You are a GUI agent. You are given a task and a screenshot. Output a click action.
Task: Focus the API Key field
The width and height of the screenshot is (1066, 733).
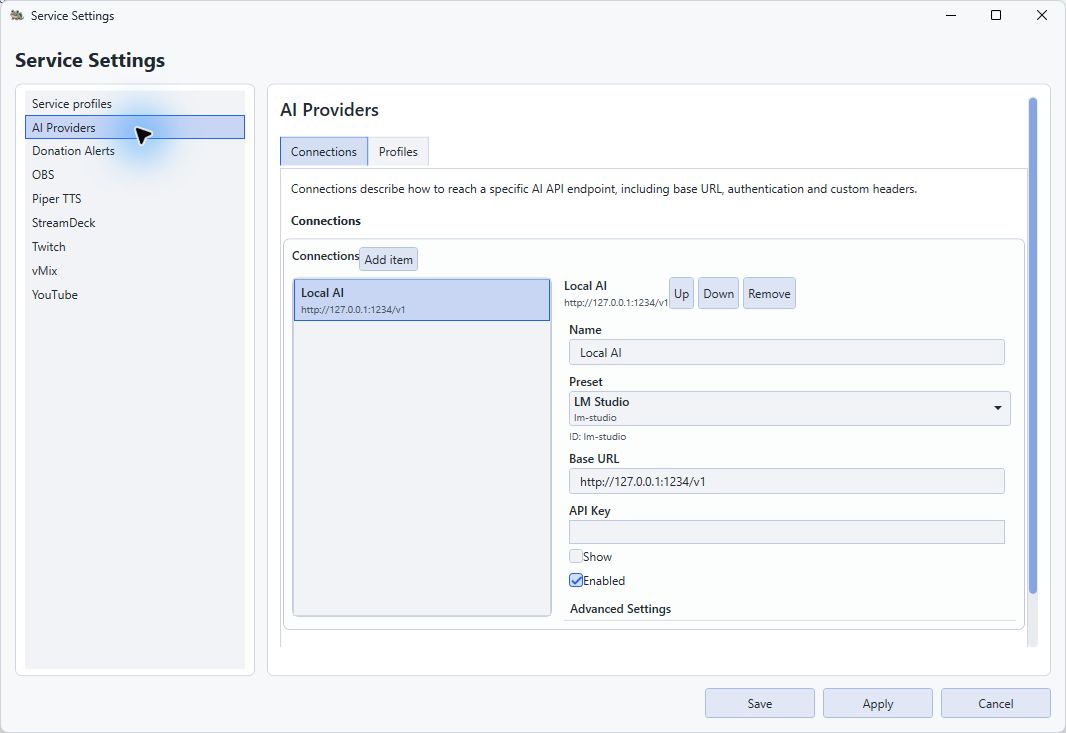[787, 532]
